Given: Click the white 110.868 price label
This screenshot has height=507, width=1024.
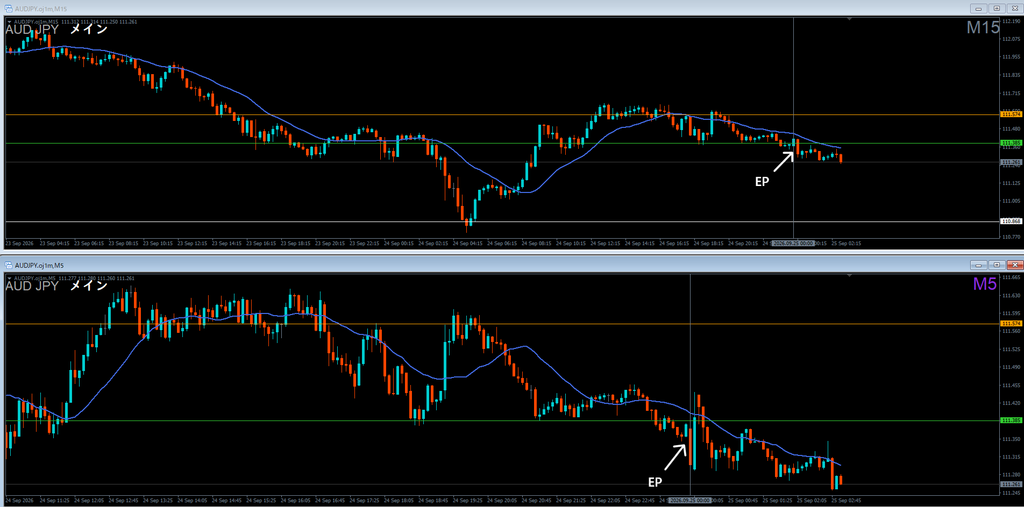Looking at the screenshot, I should point(1011,221).
